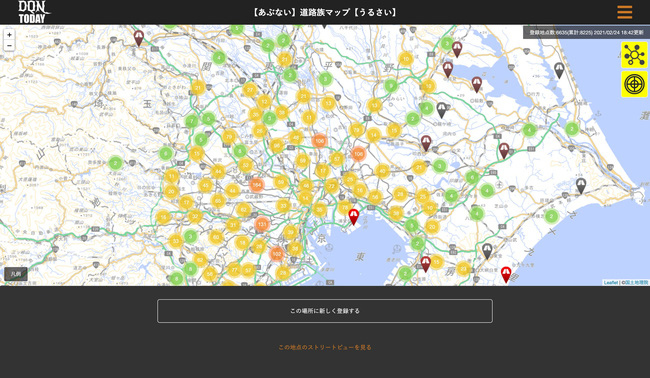The height and width of the screenshot is (378, 650).
Task: Zoom in with the plus button
Action: pos(9,35)
